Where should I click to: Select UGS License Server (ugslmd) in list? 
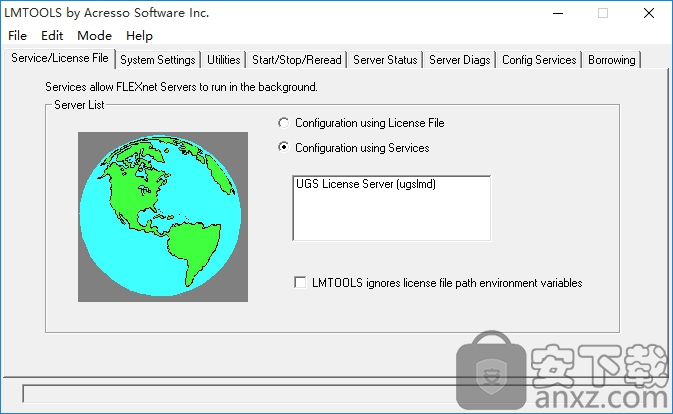(366, 184)
